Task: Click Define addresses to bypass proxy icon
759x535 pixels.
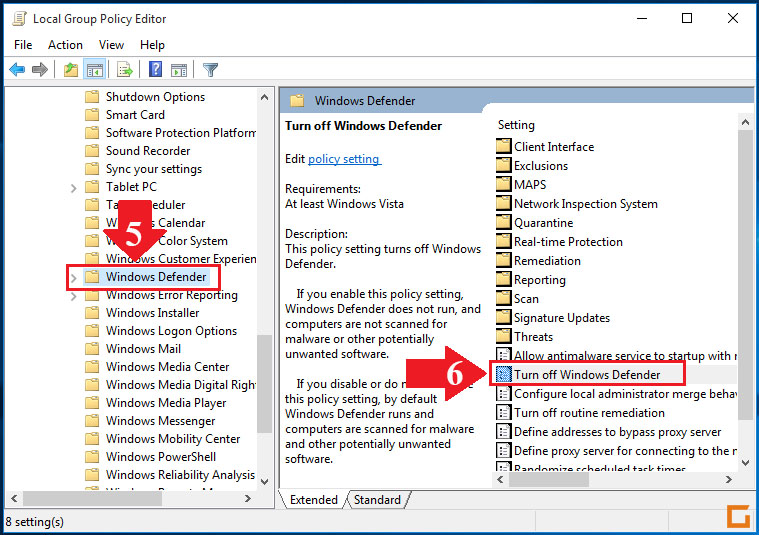Action: pos(504,431)
